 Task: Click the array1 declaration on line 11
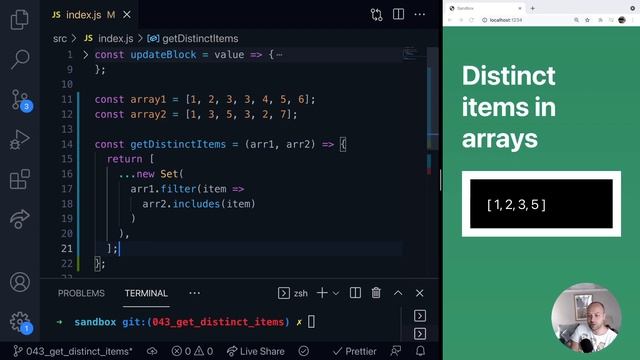click(205, 99)
